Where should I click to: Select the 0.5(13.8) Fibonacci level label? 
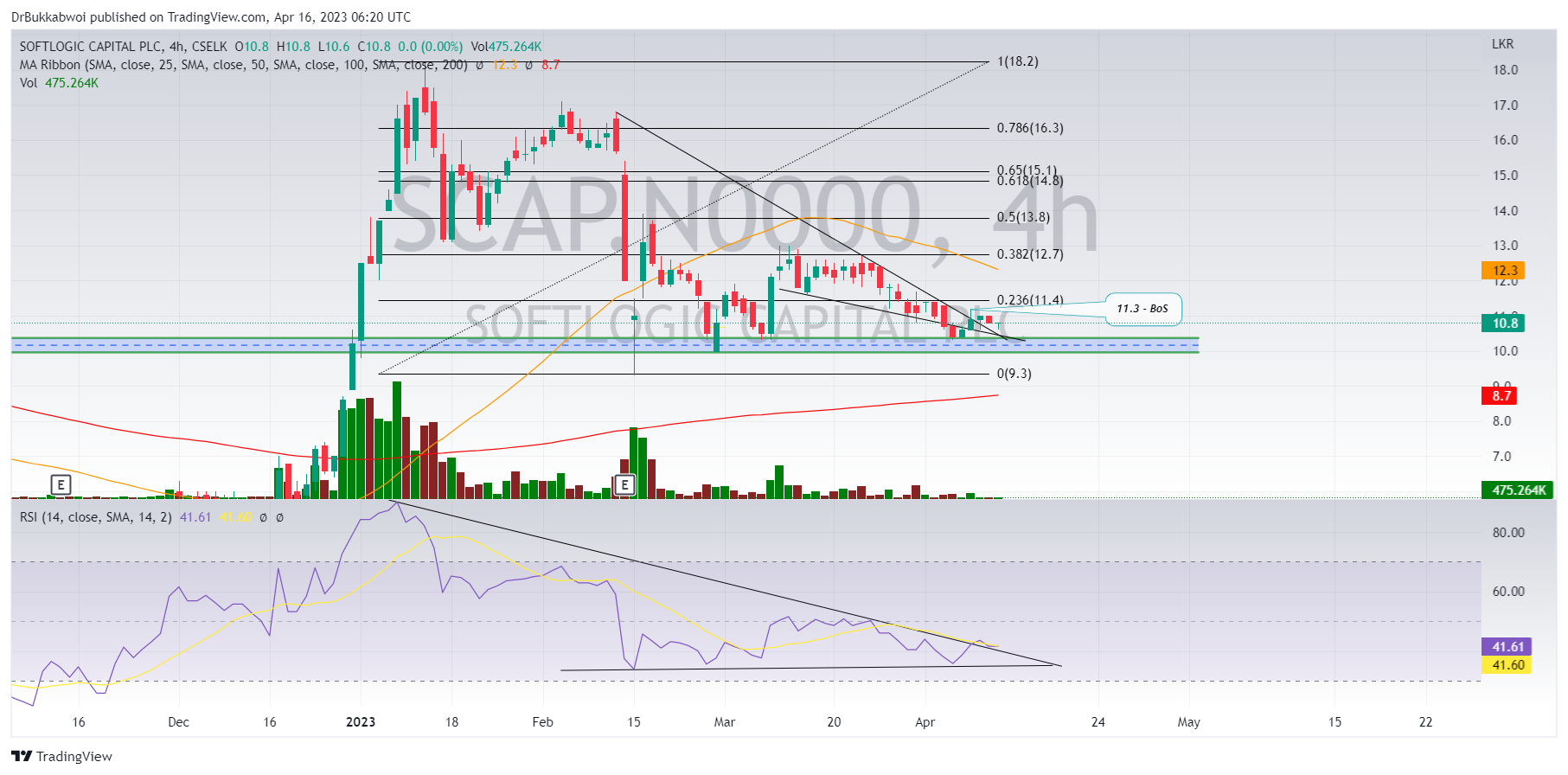(x=1023, y=217)
